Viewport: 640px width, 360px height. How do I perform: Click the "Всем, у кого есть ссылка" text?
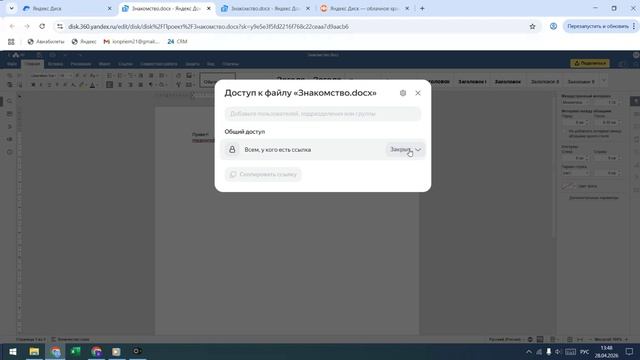[278, 150]
